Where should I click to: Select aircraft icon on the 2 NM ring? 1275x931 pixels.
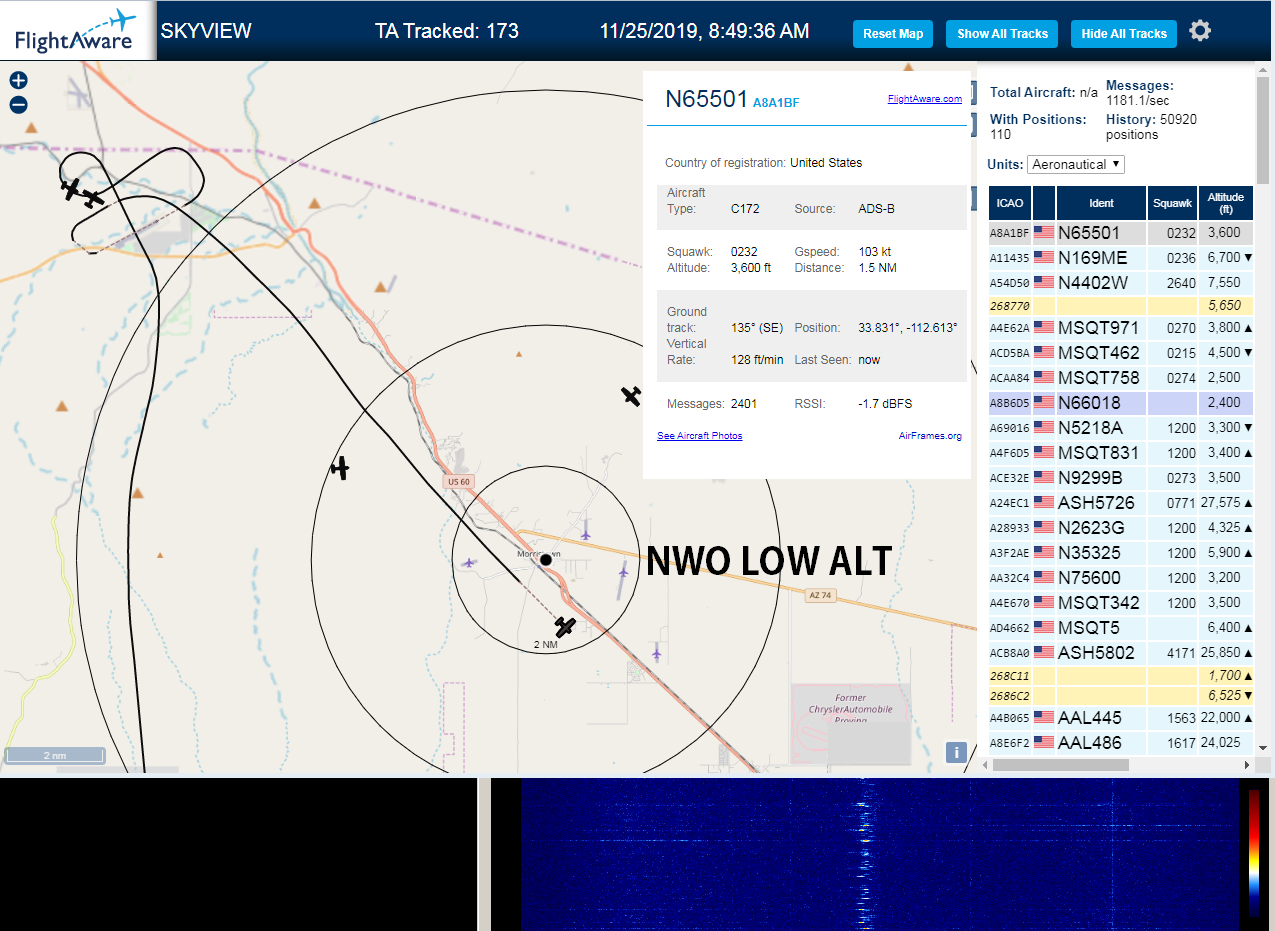coord(566,627)
